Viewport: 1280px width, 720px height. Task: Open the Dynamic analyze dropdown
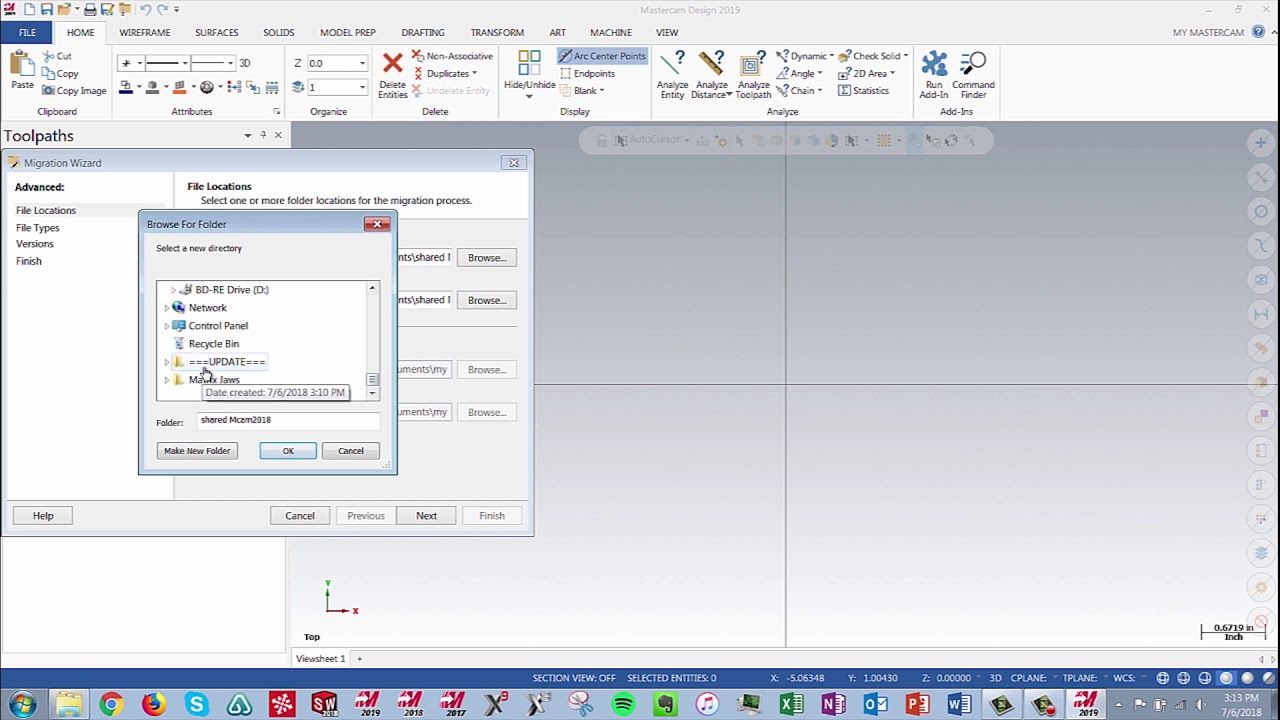point(831,56)
